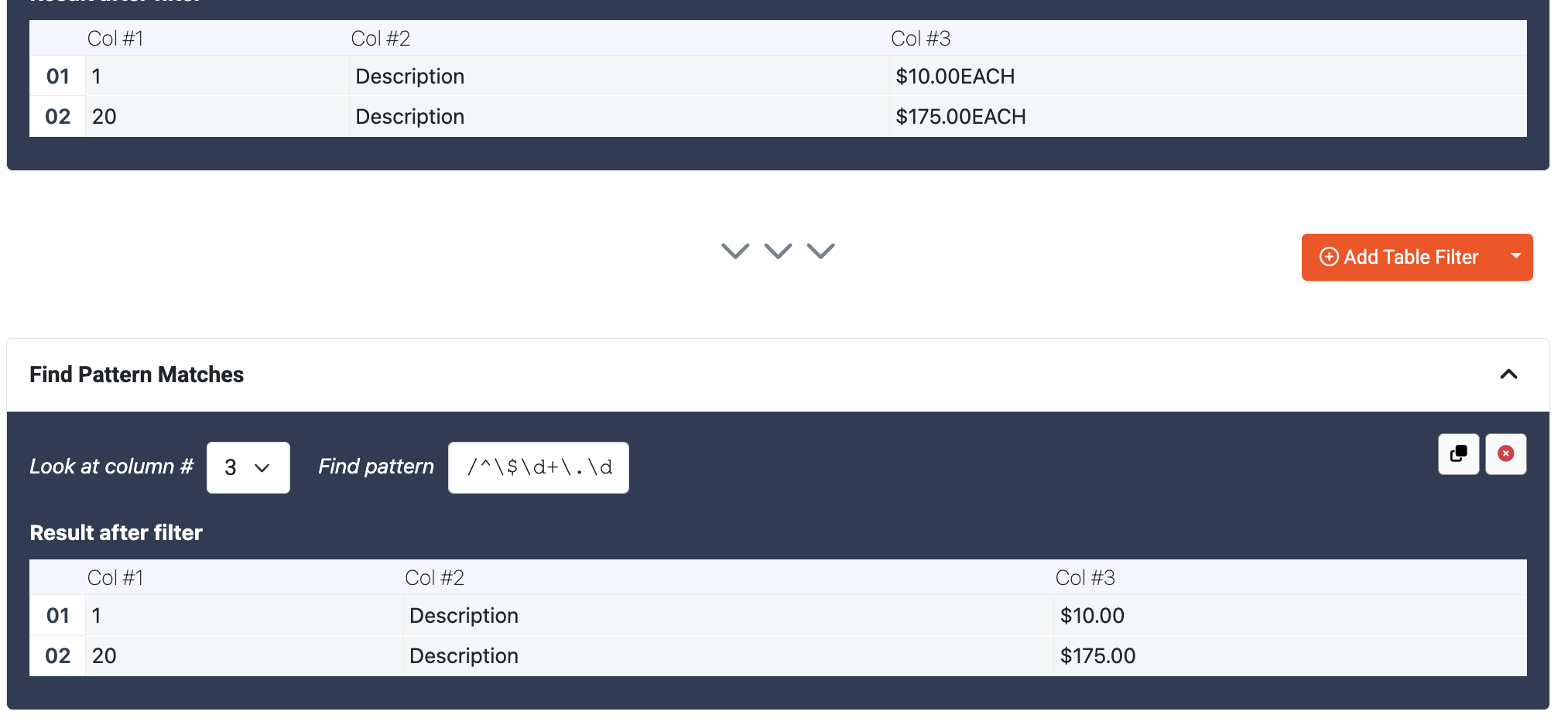
Task: Click the first down chevron arrow
Action: (x=735, y=251)
